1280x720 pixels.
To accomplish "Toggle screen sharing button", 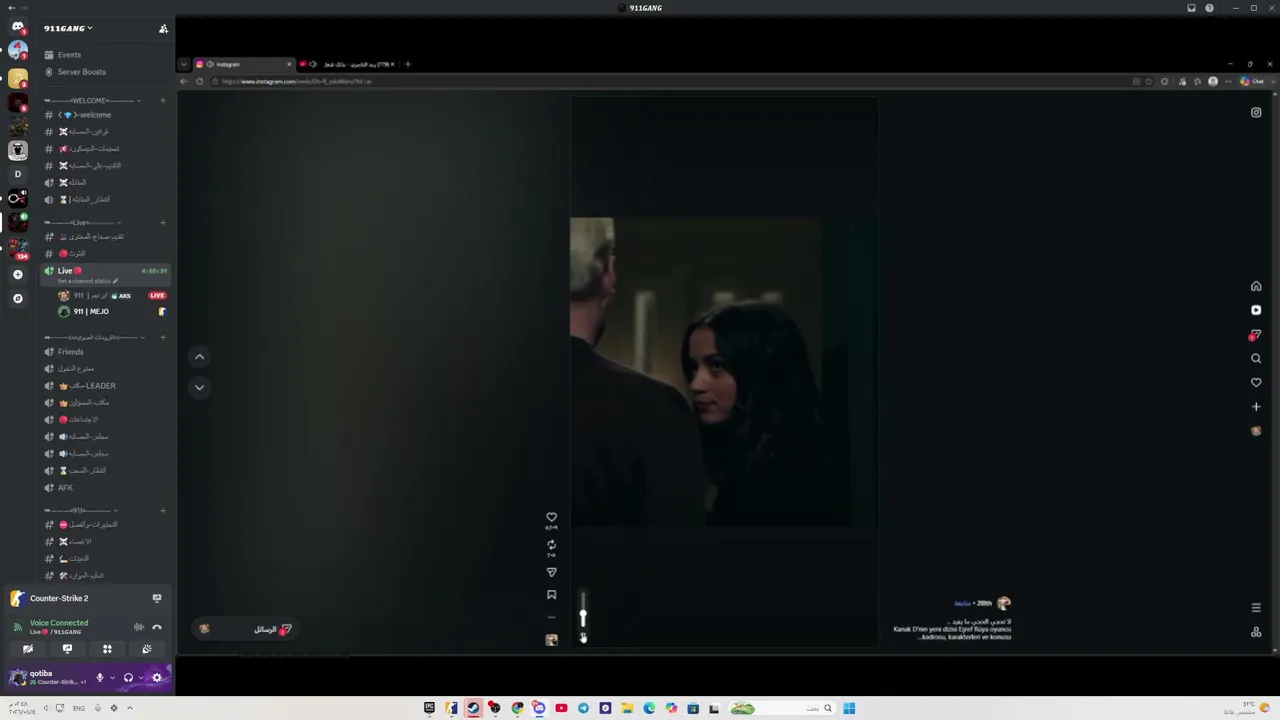I will (67, 649).
